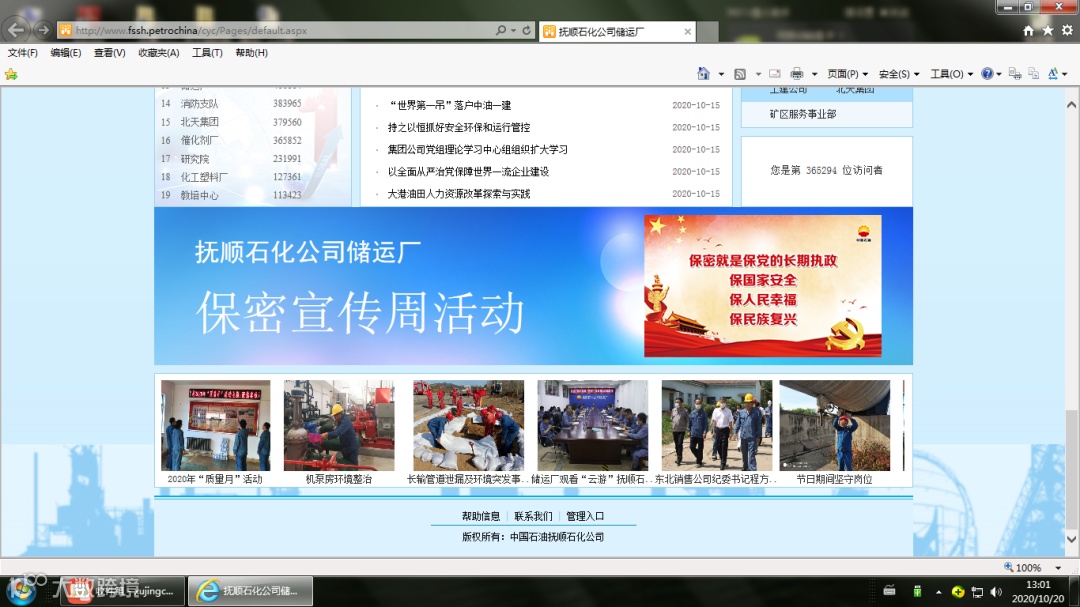Click the scrollbar down arrow
The image size is (1080, 607).
pos(1071,539)
